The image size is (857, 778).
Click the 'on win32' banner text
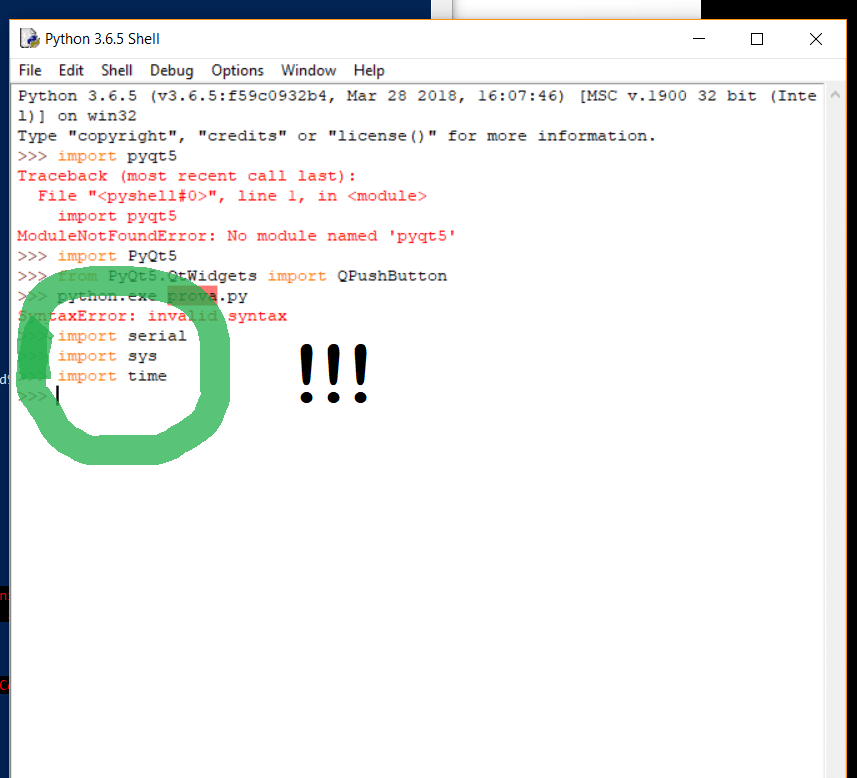click(x=97, y=116)
